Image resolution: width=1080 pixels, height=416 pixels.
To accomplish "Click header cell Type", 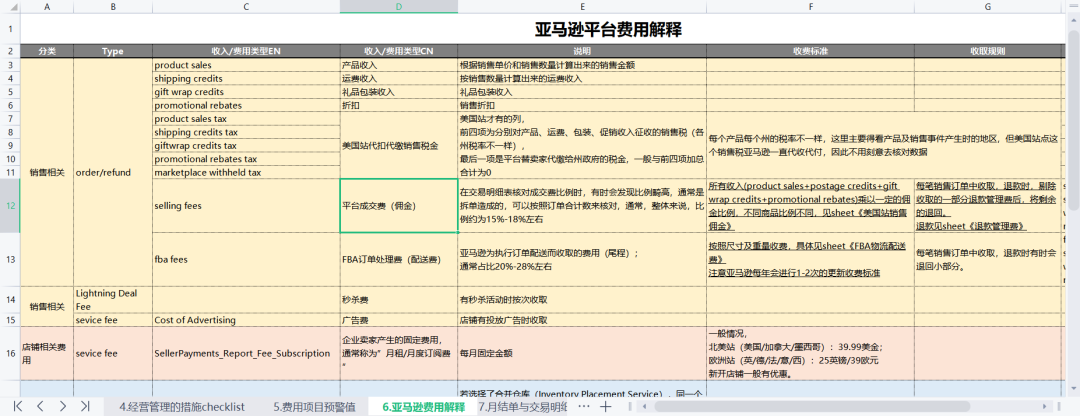I will point(113,52).
